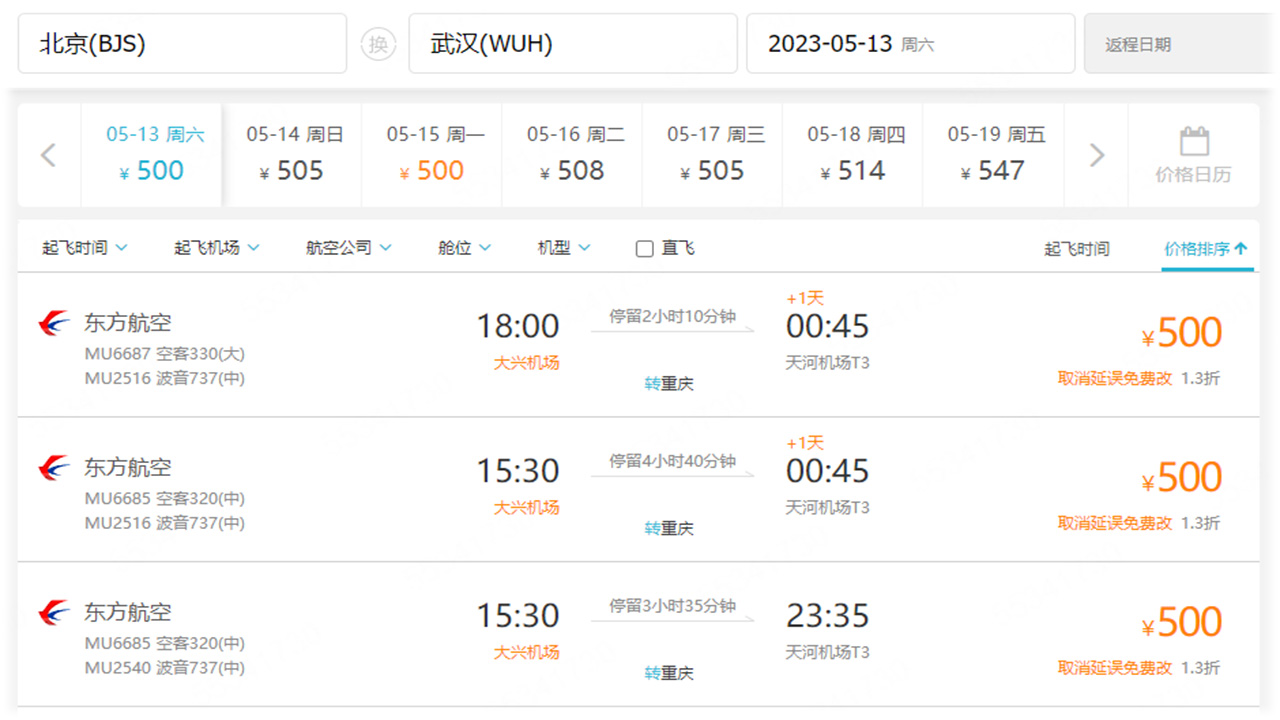This screenshot has height=720, width=1280.
Task: Click the ¥500 price on the first flight
Action: 1184,331
